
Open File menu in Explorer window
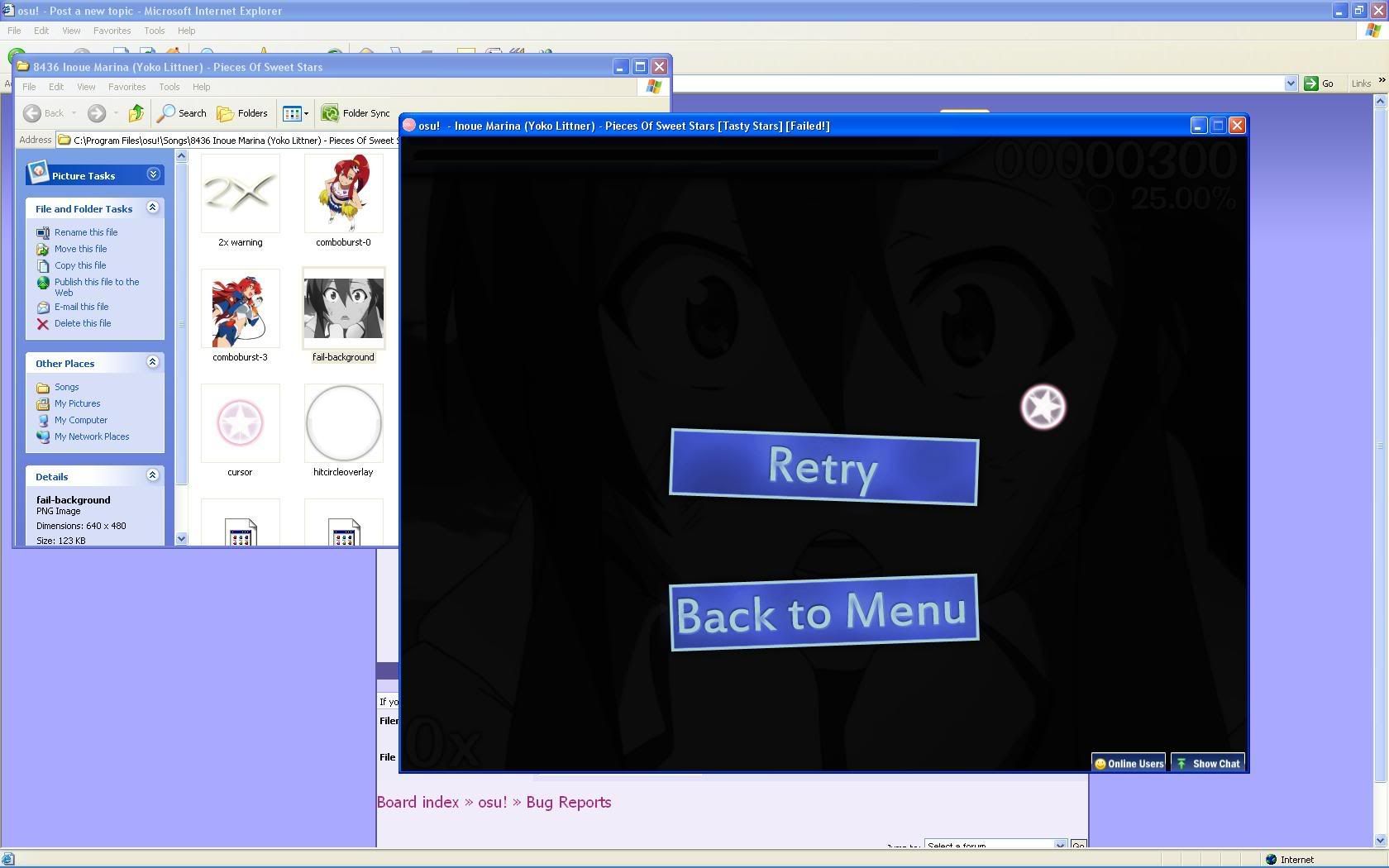click(29, 87)
